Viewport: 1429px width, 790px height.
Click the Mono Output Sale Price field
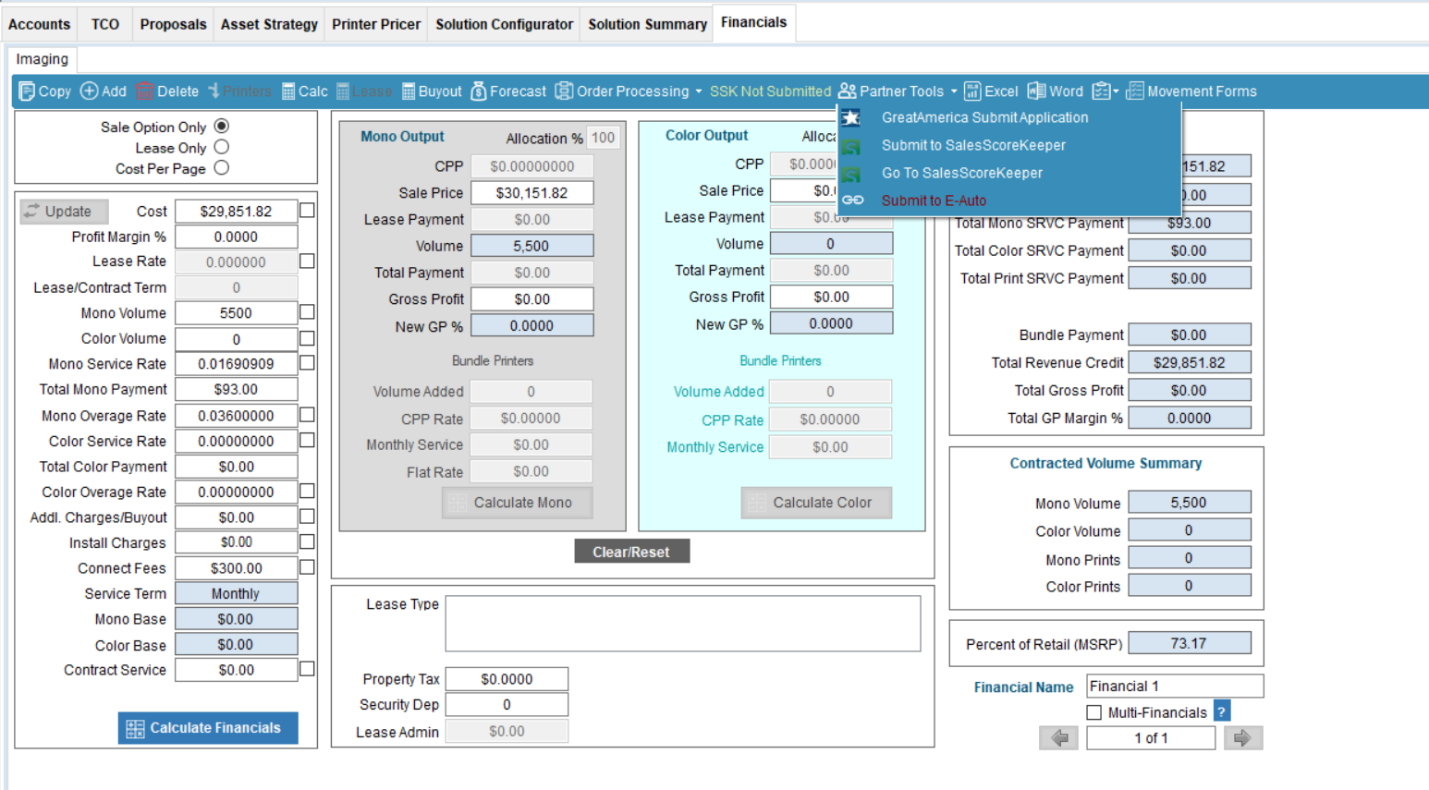click(x=532, y=192)
